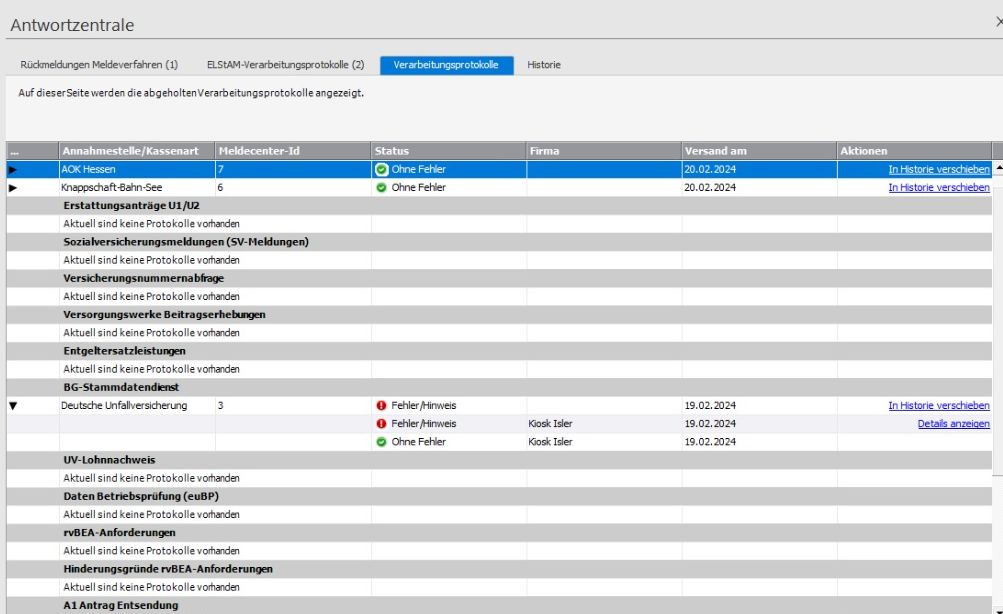Click Daten Betriebsprüfung (euBP) group header

point(499,496)
